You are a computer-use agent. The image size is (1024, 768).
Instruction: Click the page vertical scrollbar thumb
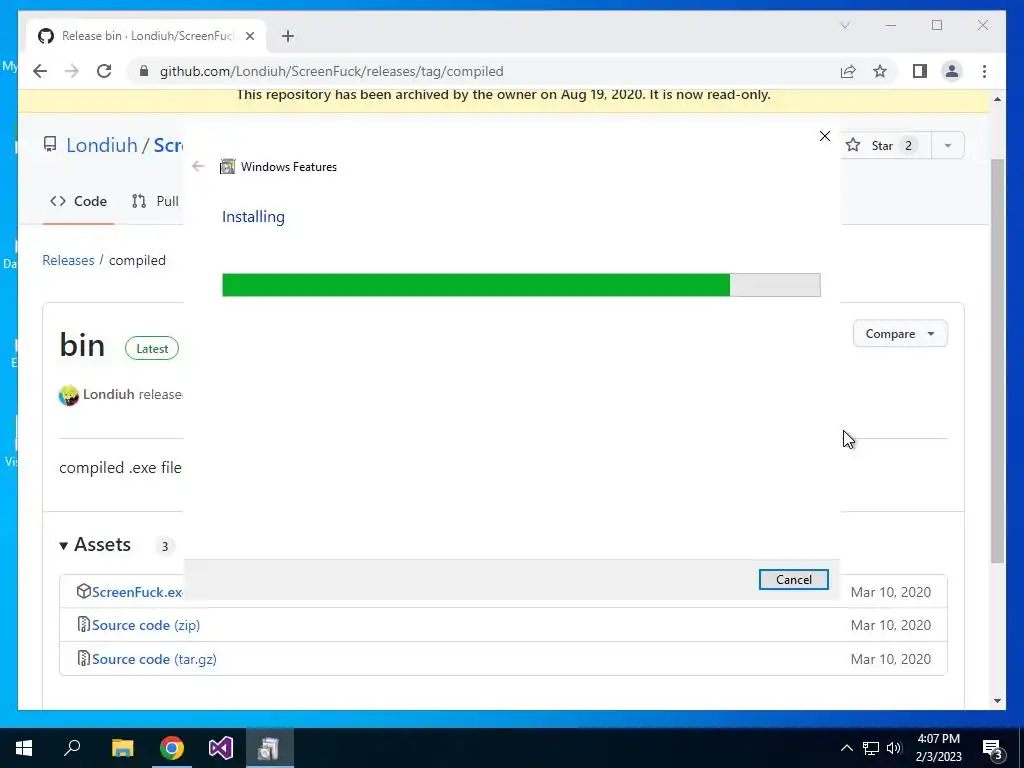(997, 360)
